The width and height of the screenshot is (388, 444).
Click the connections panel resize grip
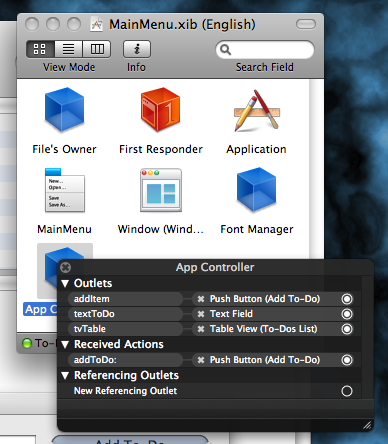tap(367, 425)
